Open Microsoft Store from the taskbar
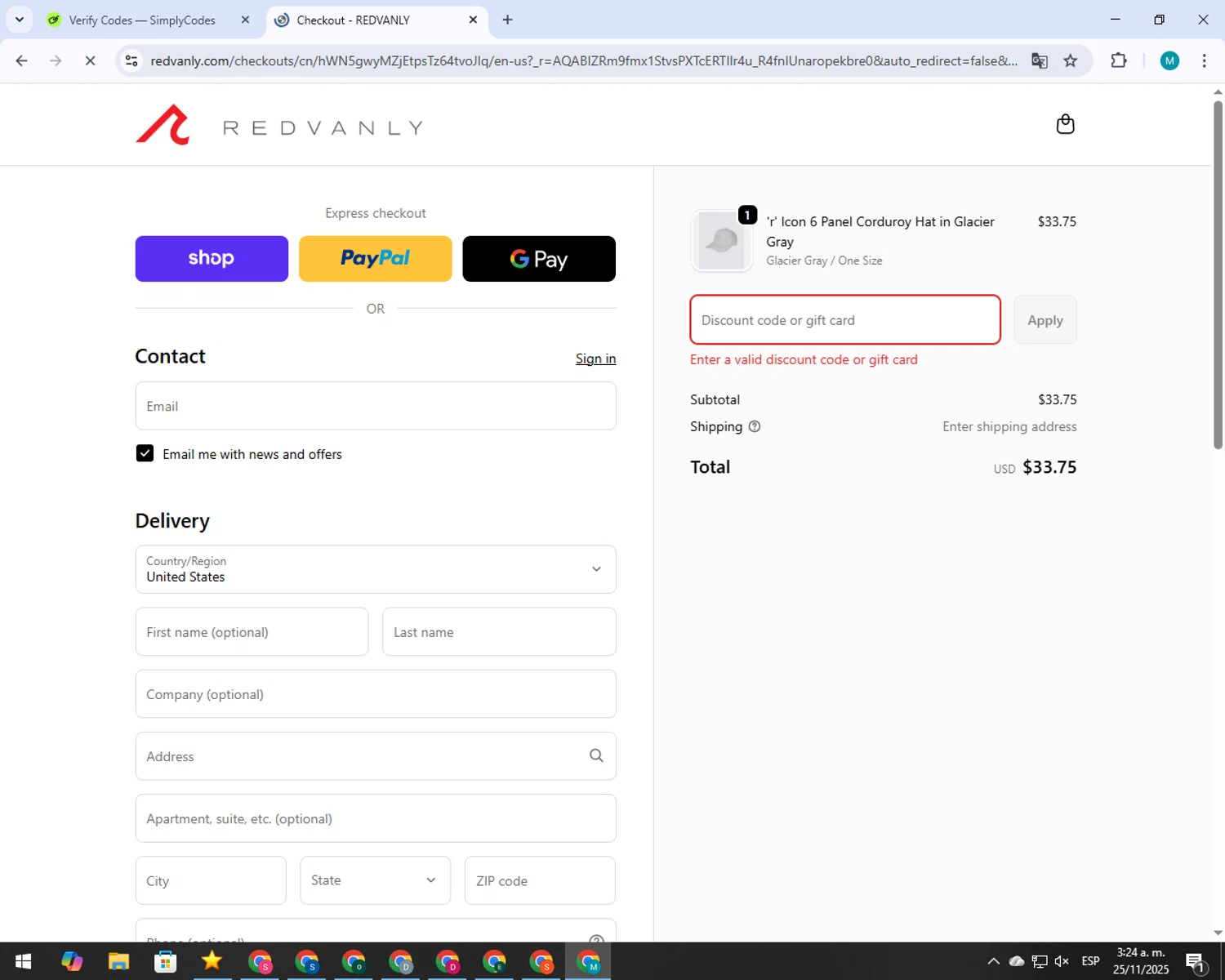1225x980 pixels. coord(166,962)
